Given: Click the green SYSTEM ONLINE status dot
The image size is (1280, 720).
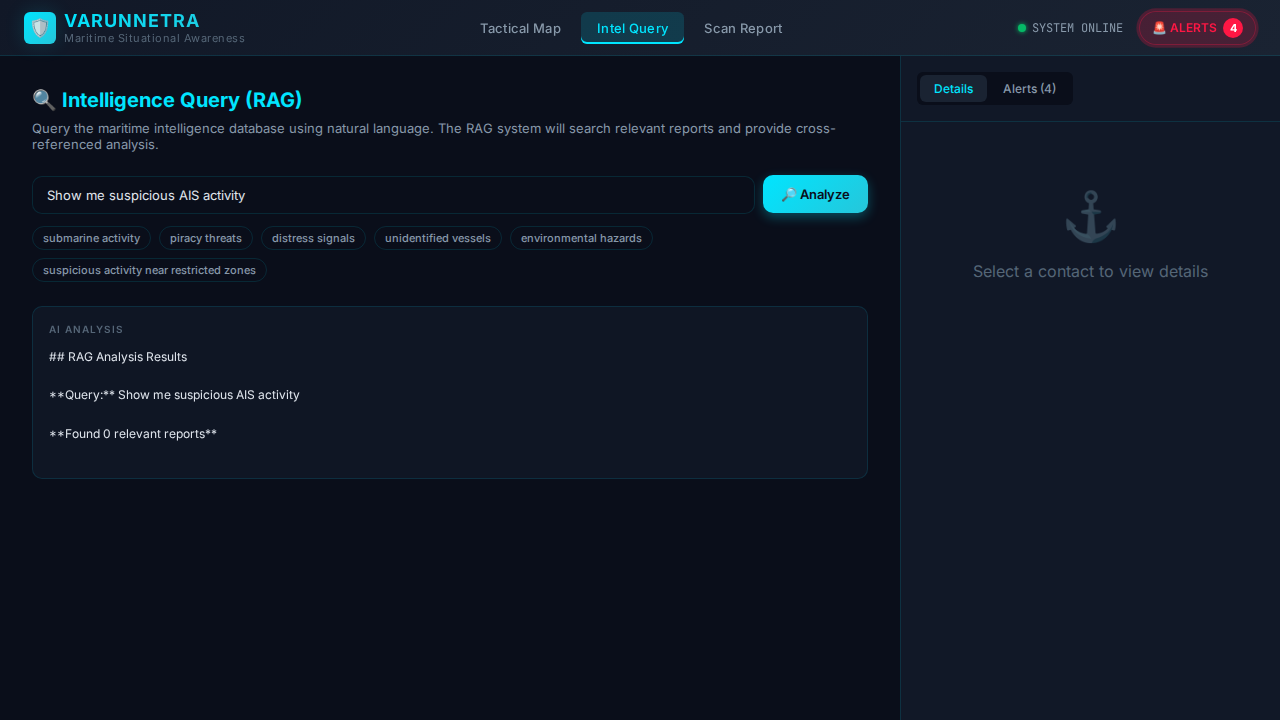Looking at the screenshot, I should tap(1021, 28).
